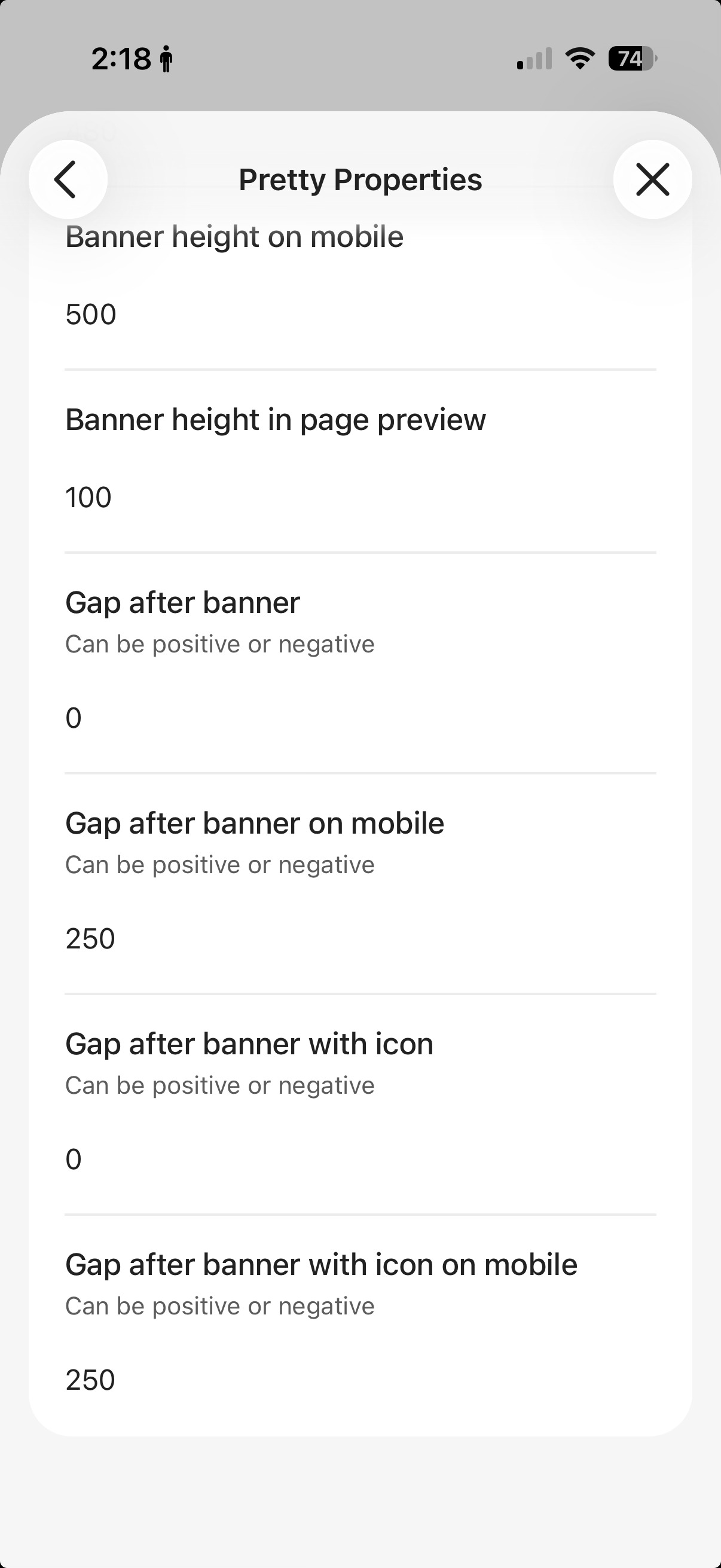Tap the Gap after banner on mobile heading
The width and height of the screenshot is (721, 1568).
255,823
